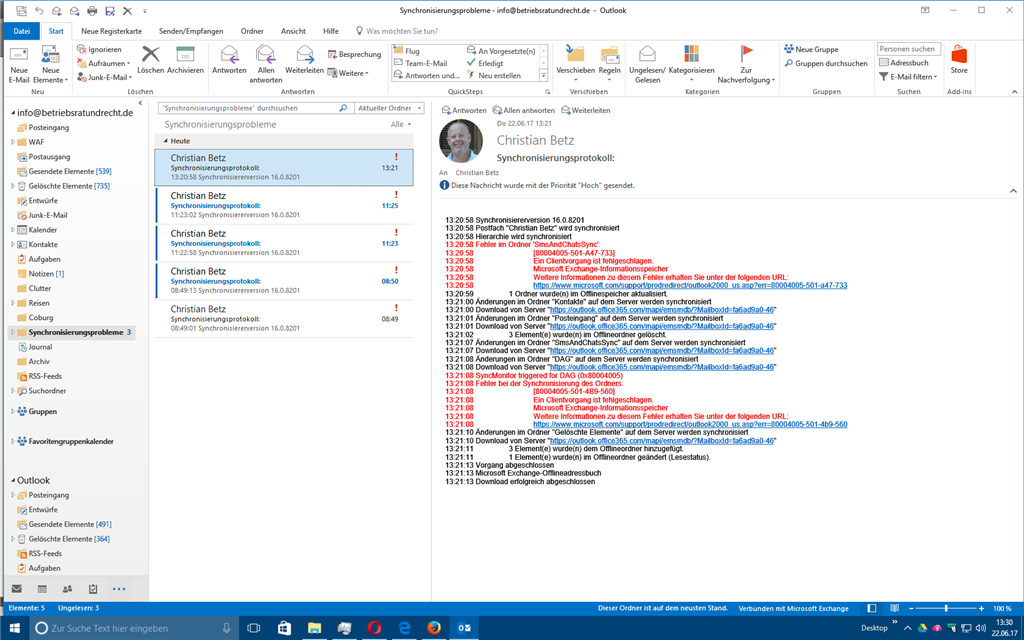The height and width of the screenshot is (640, 1024).
Task: Delete the message with the Löschen button
Action: click(x=150, y=60)
